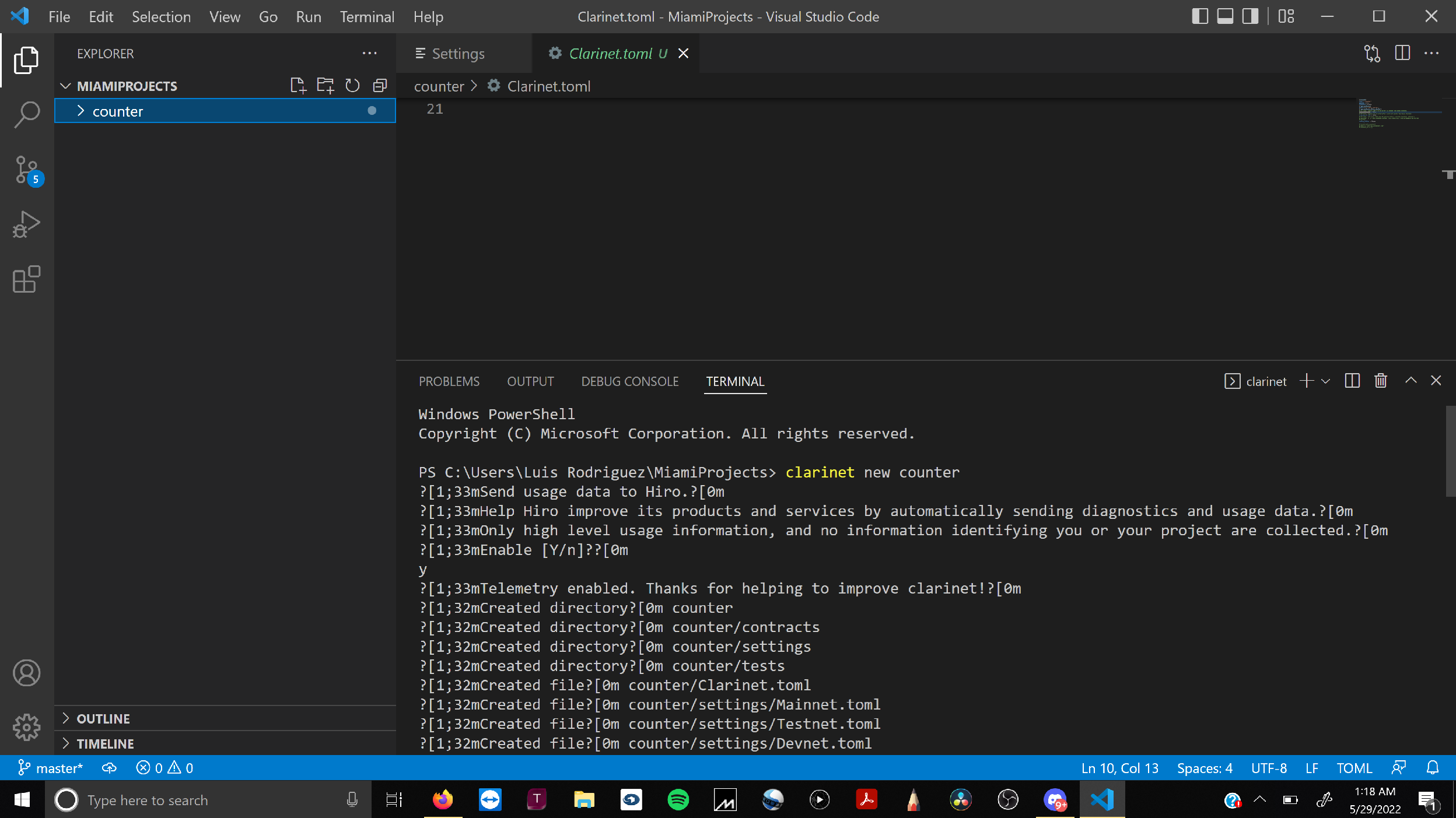
Task: Open the Extensions view
Action: 27,279
